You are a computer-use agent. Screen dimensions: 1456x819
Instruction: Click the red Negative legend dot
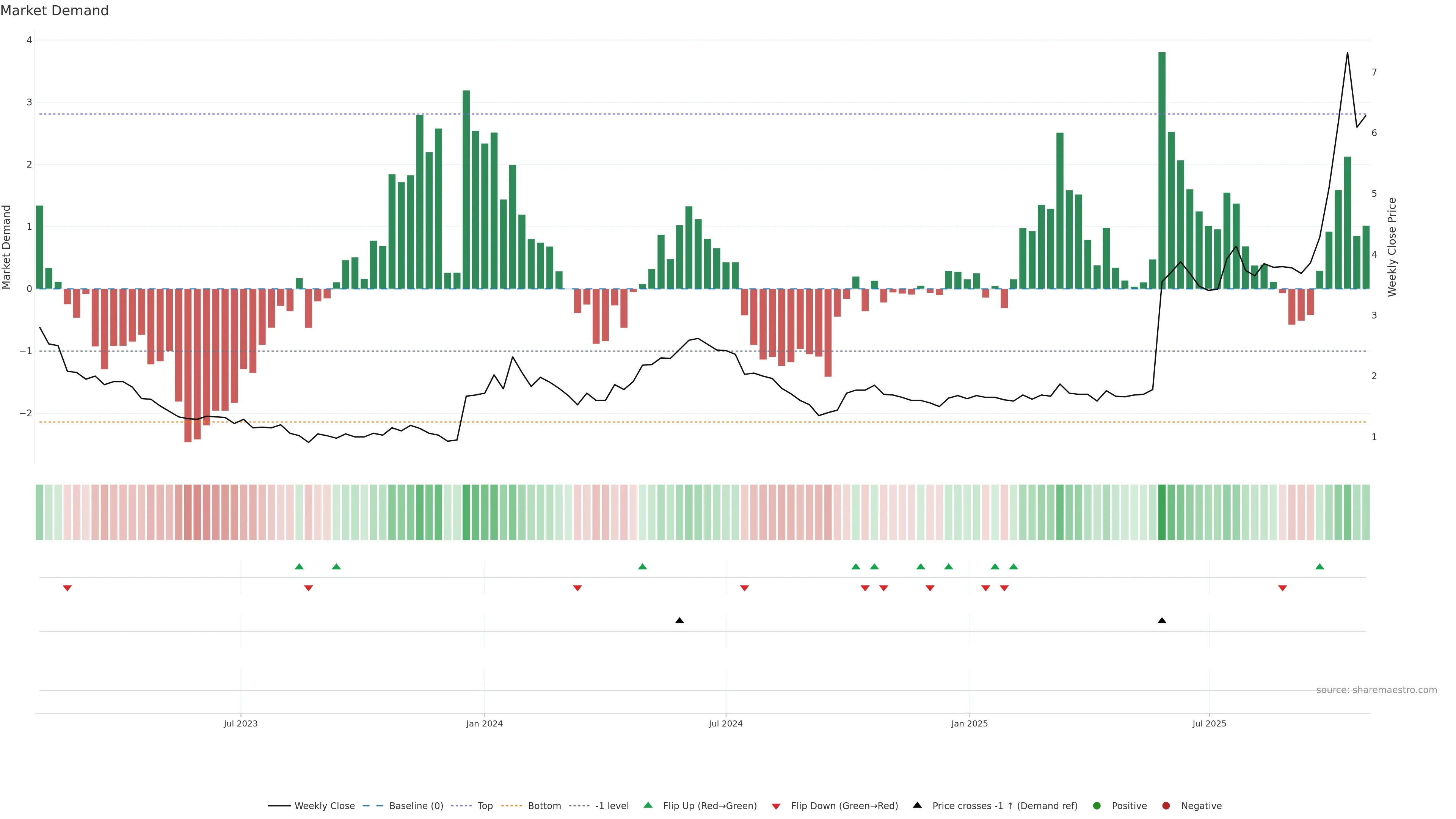click(1166, 806)
